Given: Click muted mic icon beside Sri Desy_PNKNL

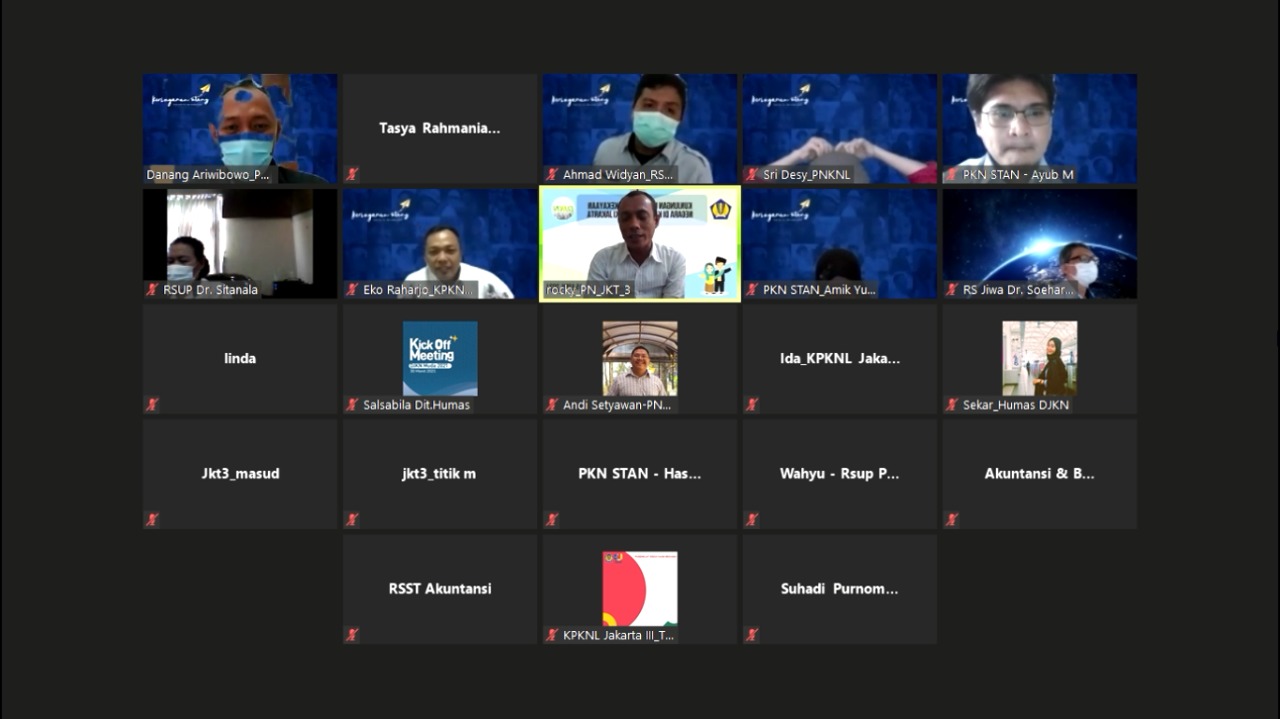Looking at the screenshot, I should (x=752, y=175).
